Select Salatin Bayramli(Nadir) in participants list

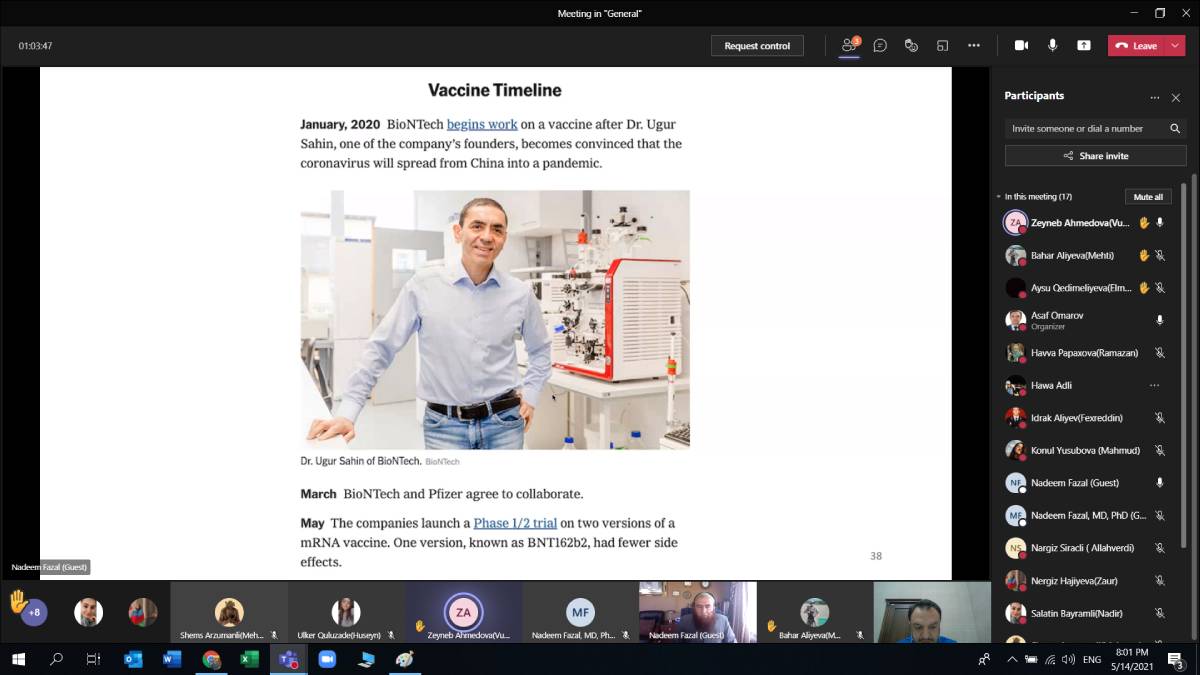click(1086, 613)
